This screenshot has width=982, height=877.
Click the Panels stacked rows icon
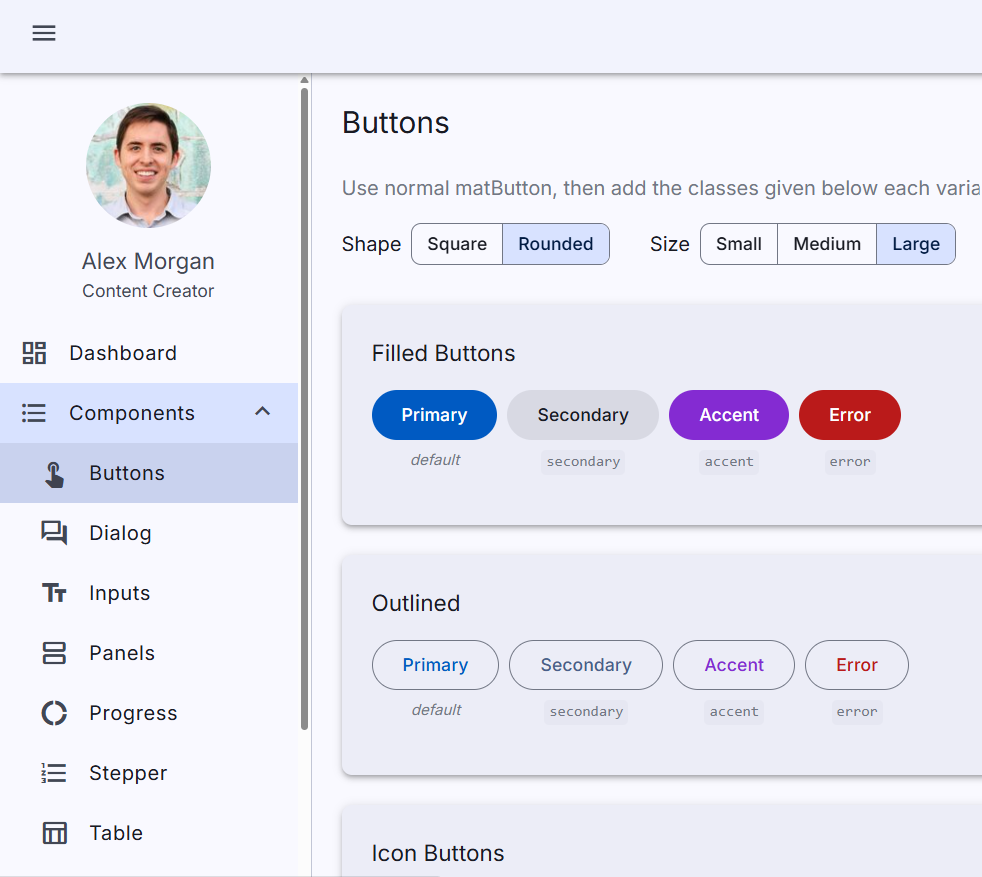pos(54,653)
